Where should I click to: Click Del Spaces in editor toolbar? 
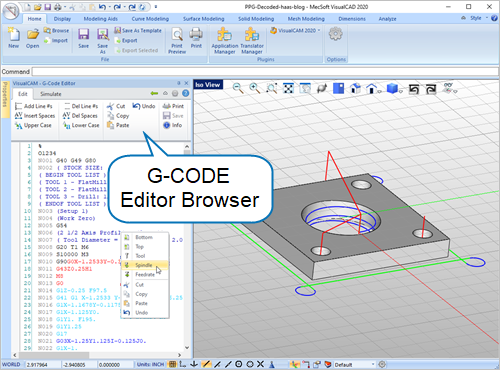pyautogui.click(x=80, y=116)
